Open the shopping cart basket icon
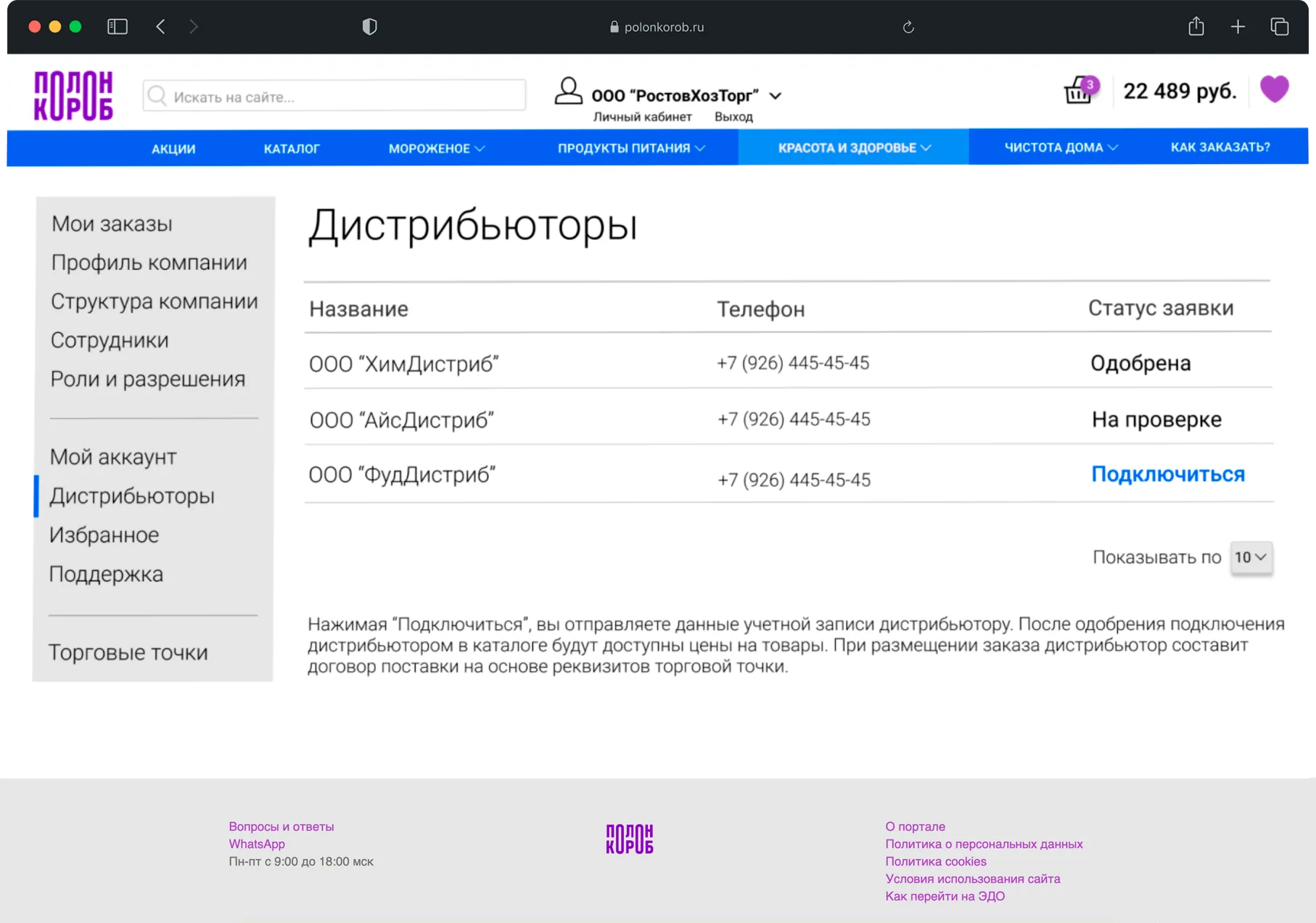1316x923 pixels. [1079, 91]
